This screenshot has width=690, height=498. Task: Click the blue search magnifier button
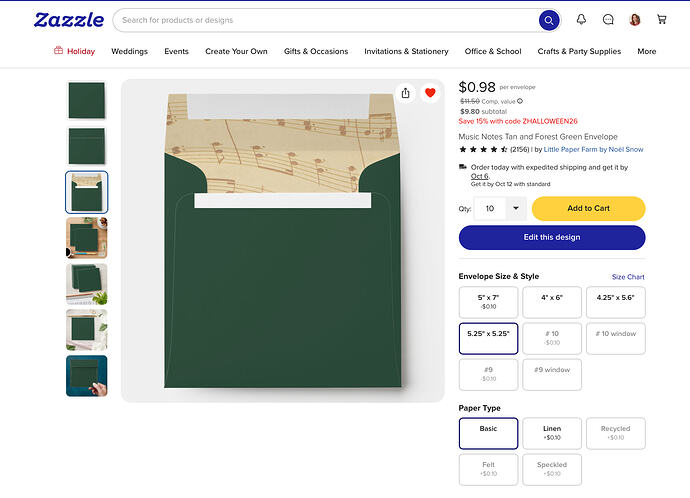(x=549, y=20)
